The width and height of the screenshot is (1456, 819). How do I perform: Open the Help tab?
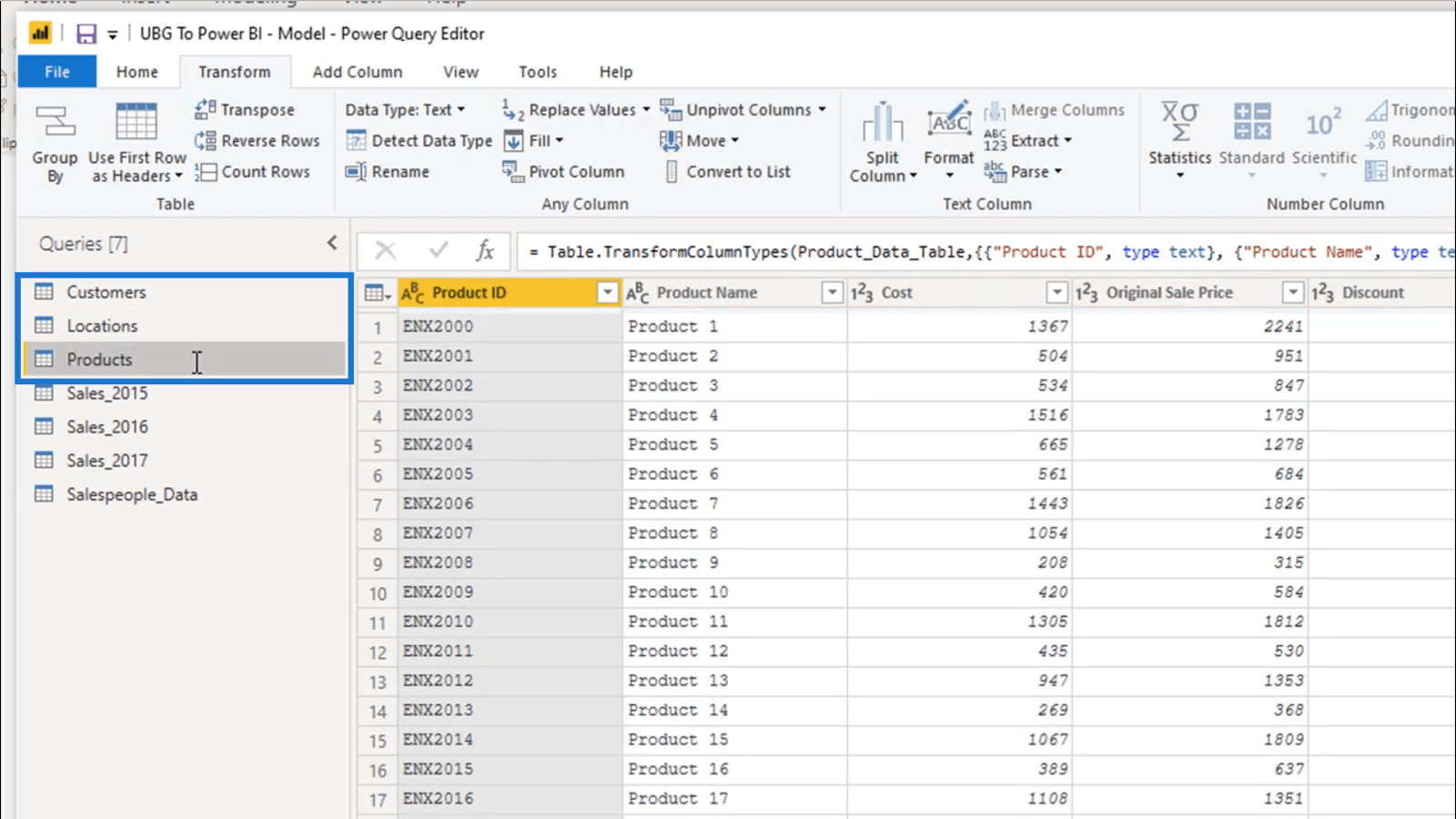tap(616, 72)
